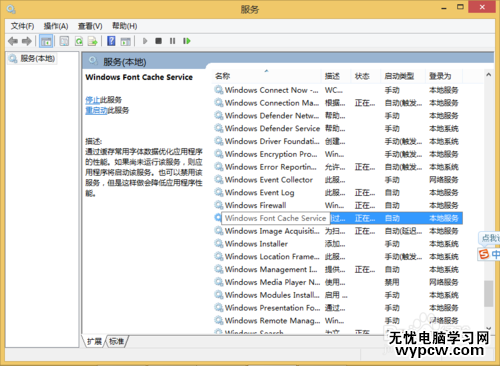Screen dimensions: 500x366
Task: Switch to the 标准 tab
Action: 116,341
